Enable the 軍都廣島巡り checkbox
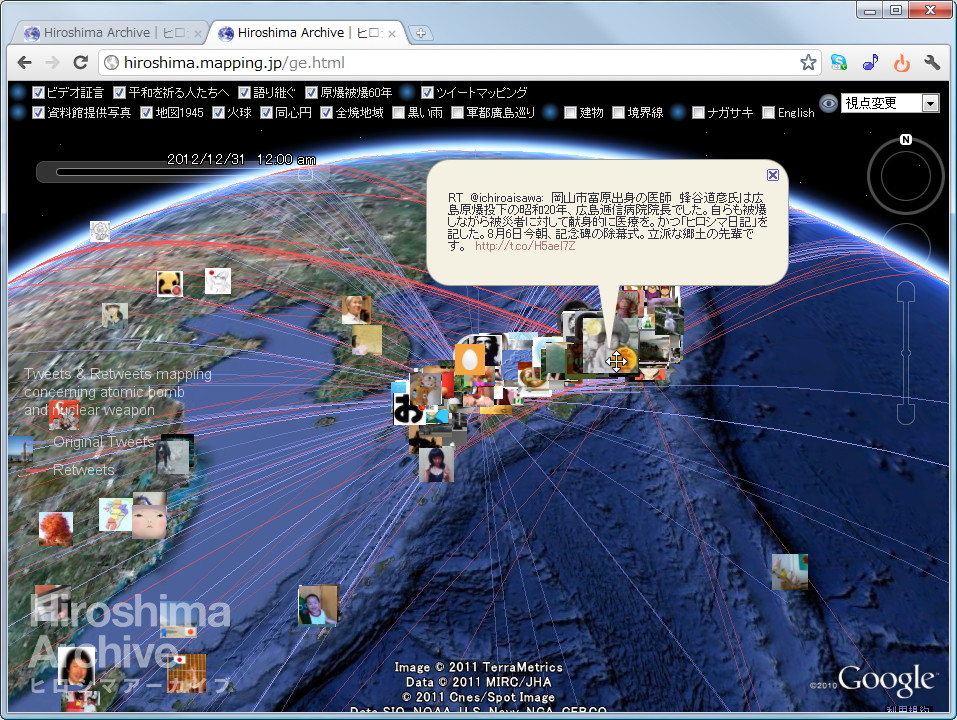Image resolution: width=957 pixels, height=720 pixels. 457,113
